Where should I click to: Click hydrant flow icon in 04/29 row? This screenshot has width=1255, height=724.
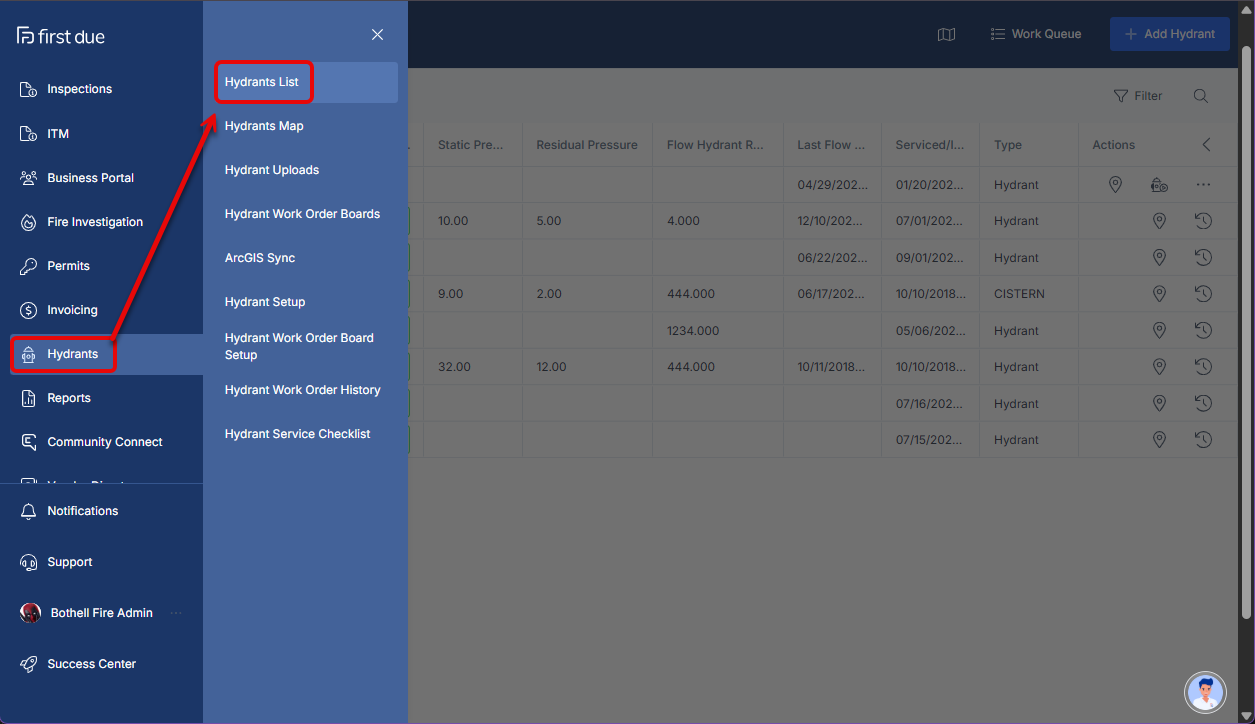click(x=1159, y=185)
